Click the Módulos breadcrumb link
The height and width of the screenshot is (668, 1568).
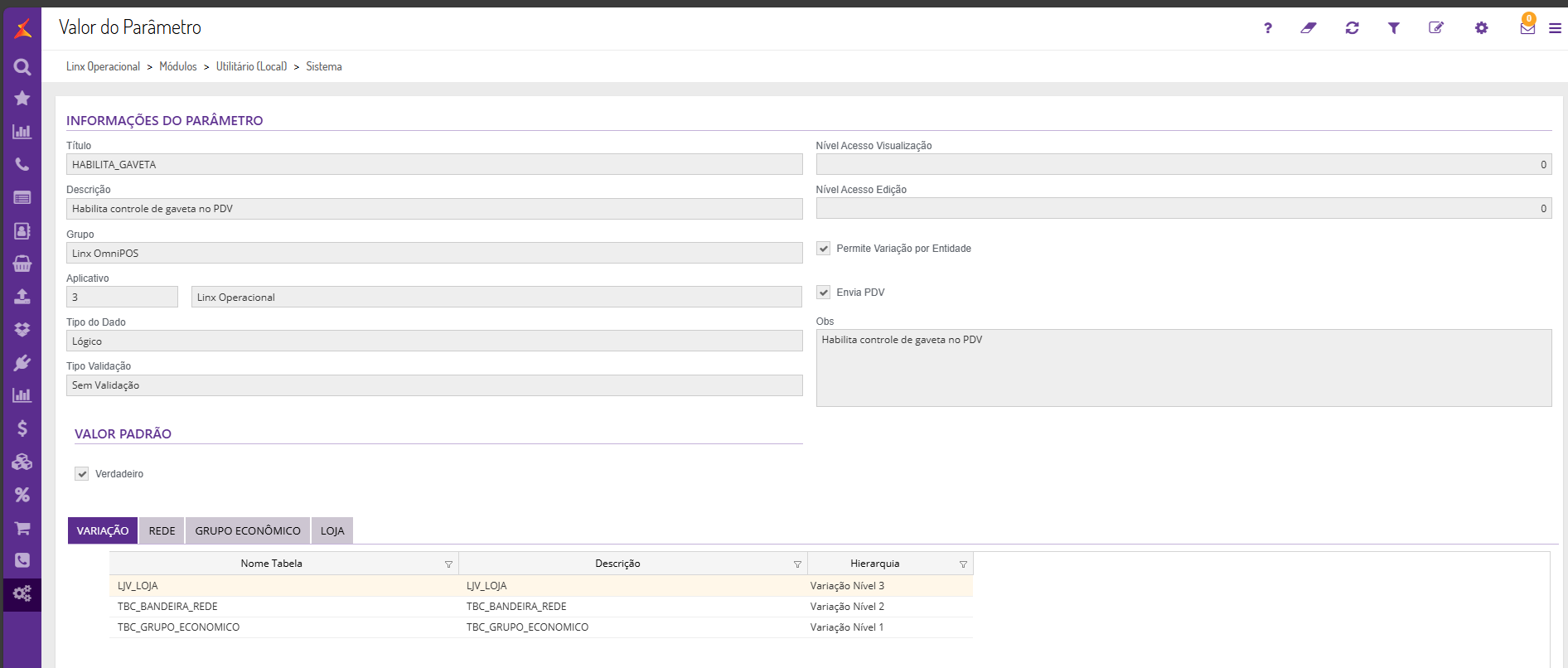point(178,66)
